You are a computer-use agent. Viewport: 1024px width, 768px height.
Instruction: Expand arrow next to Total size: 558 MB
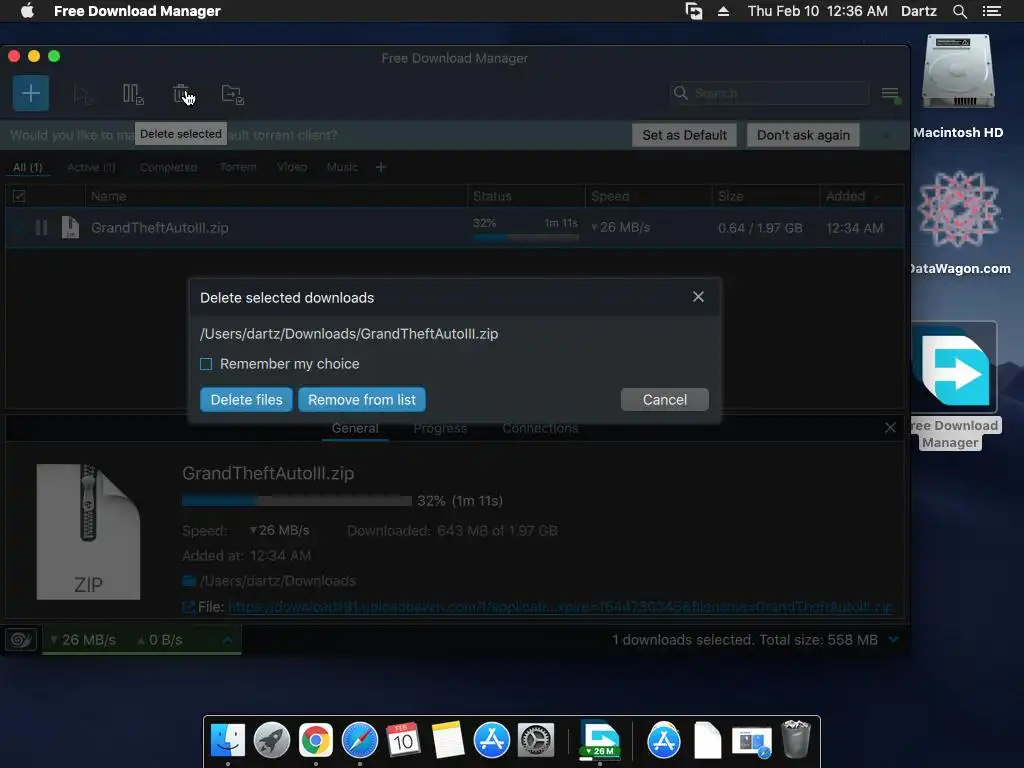(x=894, y=639)
